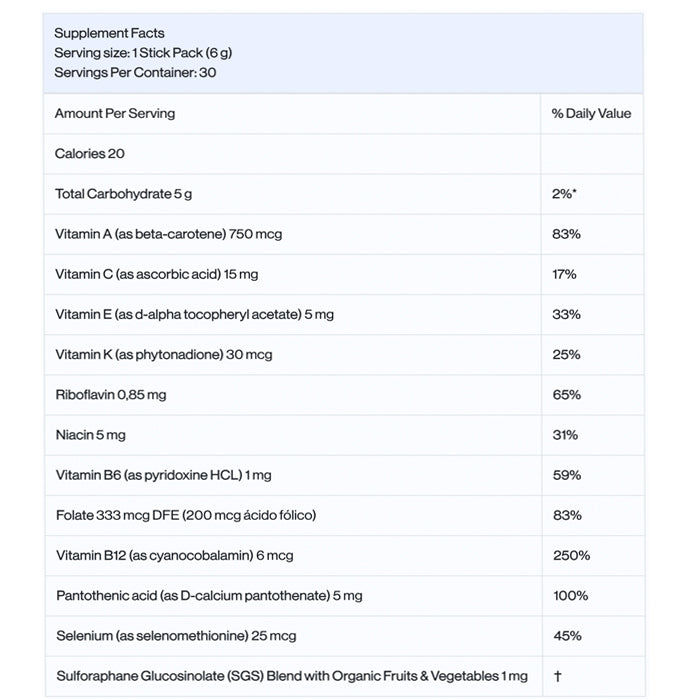Click the % Daily Value column header
The image size is (700, 700).
(591, 114)
